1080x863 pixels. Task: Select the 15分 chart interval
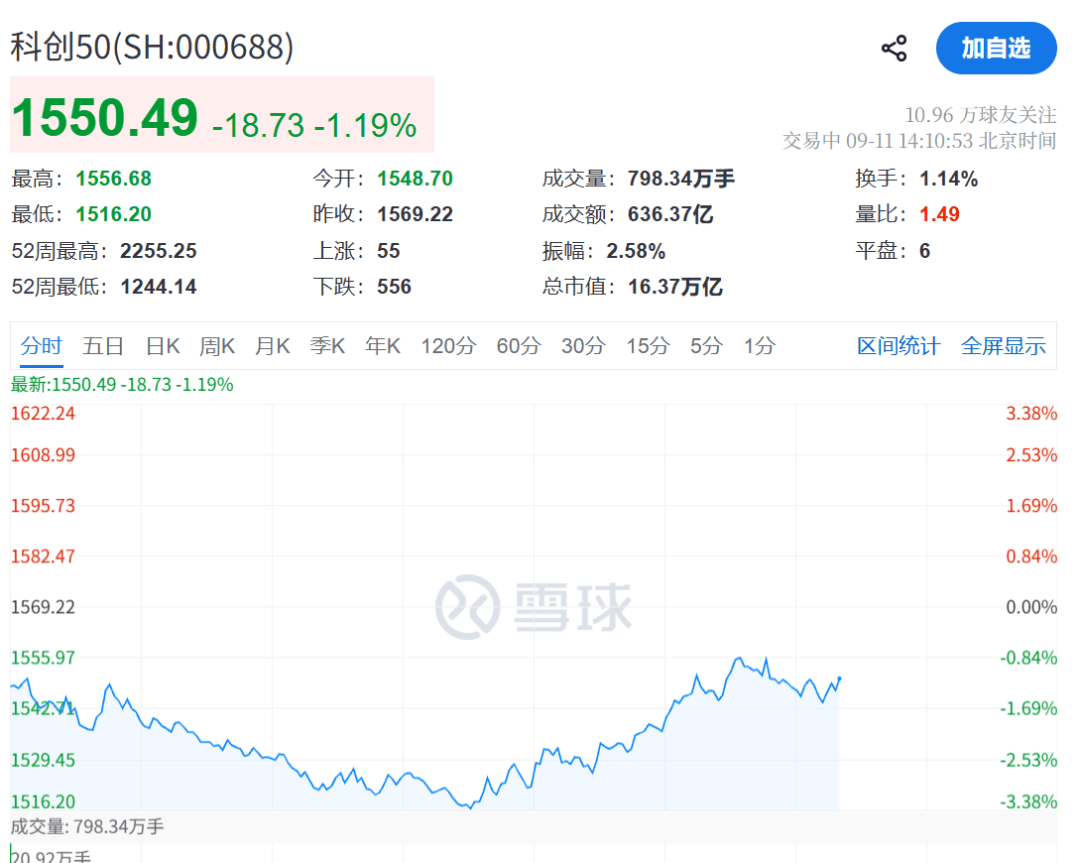point(647,346)
